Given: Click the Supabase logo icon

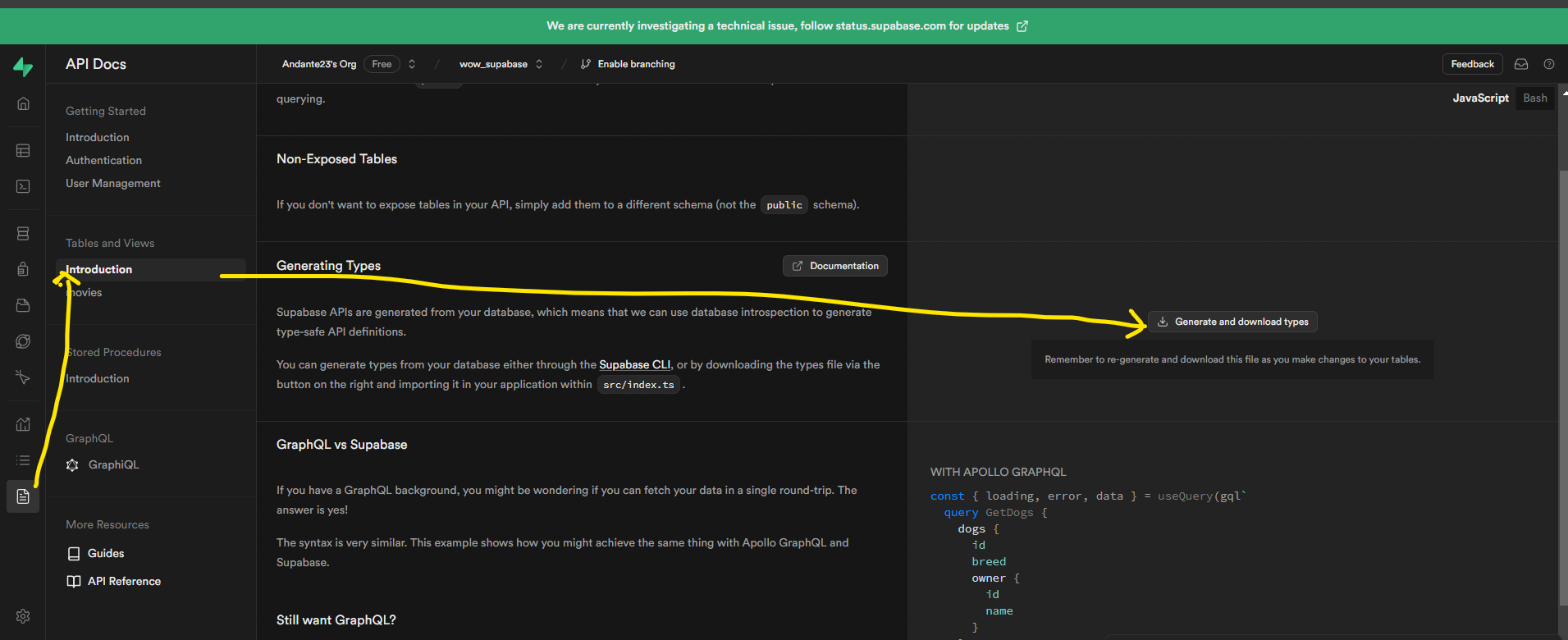Looking at the screenshot, I should (x=23, y=66).
